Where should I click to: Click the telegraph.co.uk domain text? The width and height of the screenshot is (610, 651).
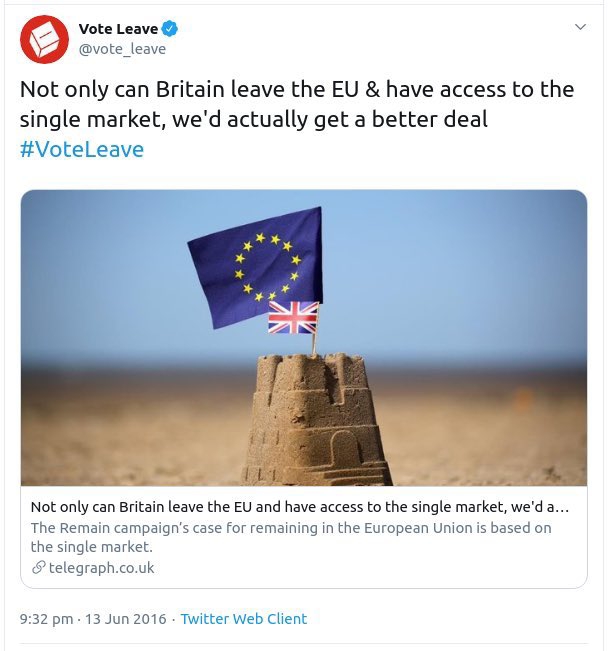tap(101, 568)
